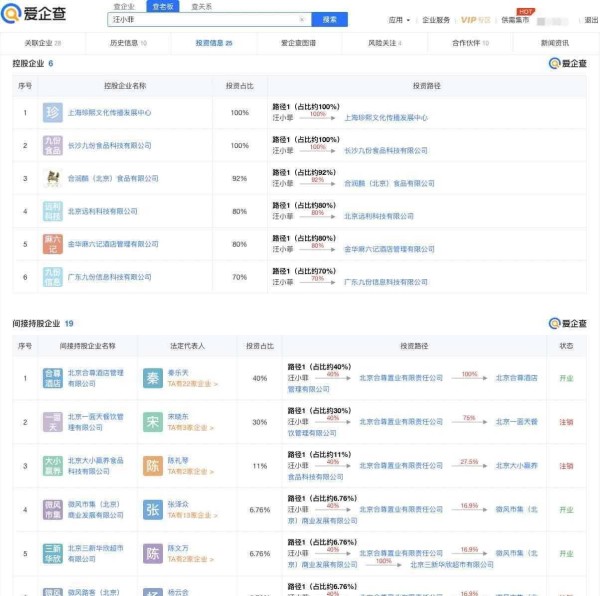
Task: Open the 秦 avatar of 秦乐天
Action: pos(153,378)
